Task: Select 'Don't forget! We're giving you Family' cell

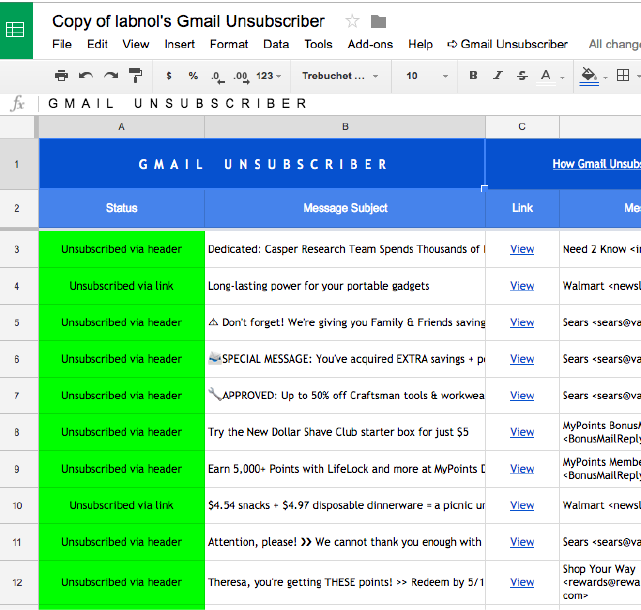Action: pos(345,322)
